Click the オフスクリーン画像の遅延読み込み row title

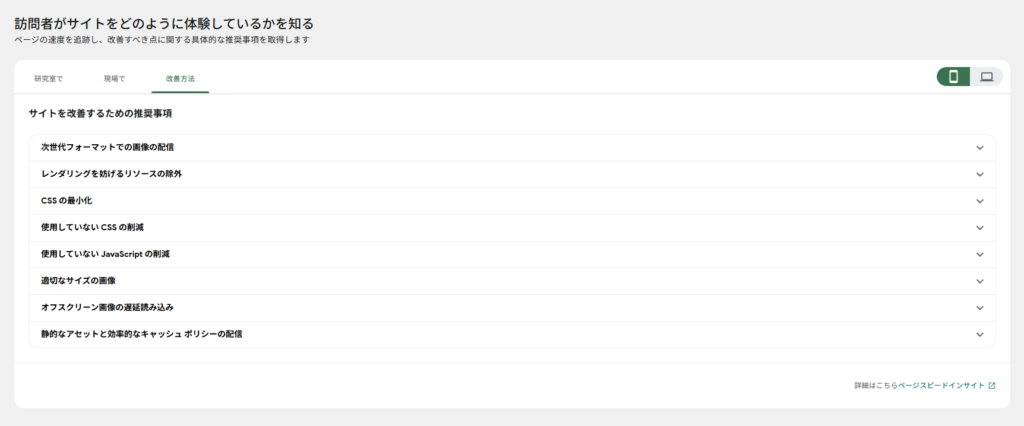pos(107,308)
